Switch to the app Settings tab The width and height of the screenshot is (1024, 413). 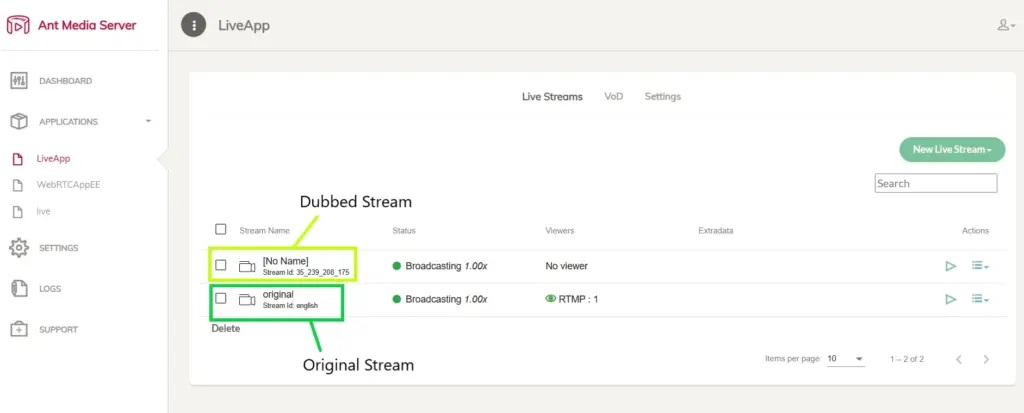(x=662, y=97)
